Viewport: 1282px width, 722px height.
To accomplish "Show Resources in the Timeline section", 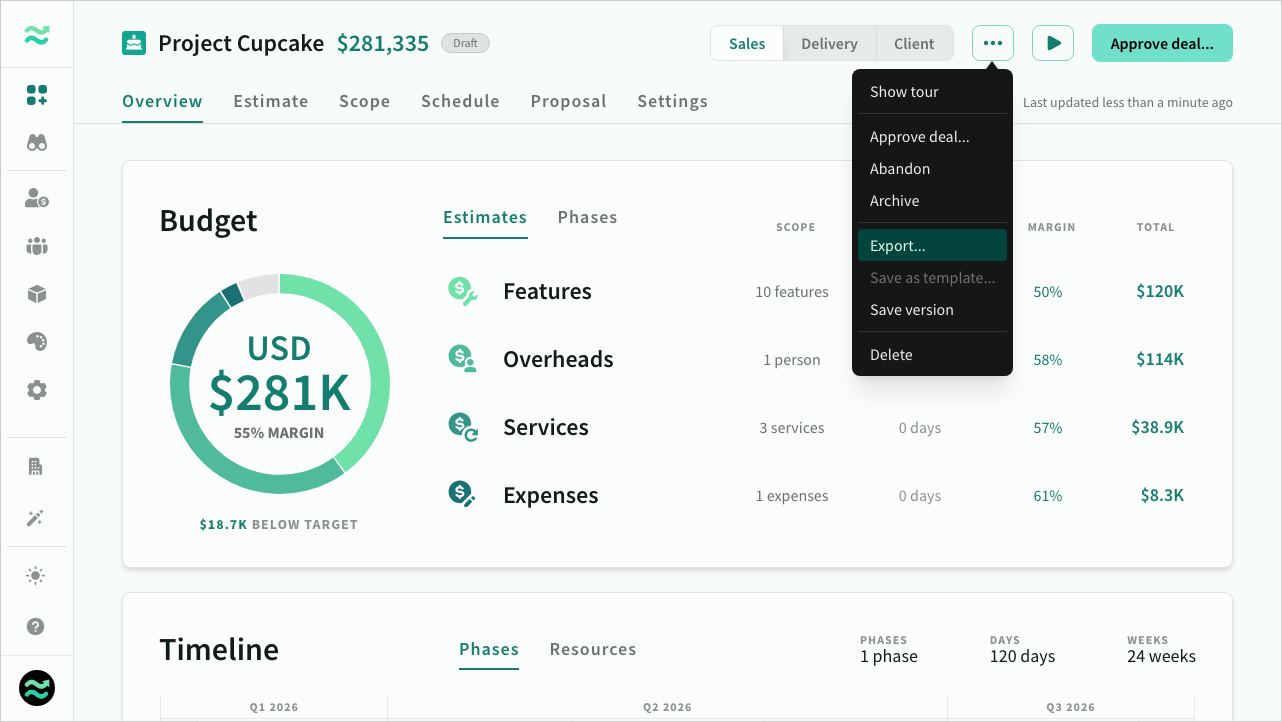I will [x=592, y=649].
